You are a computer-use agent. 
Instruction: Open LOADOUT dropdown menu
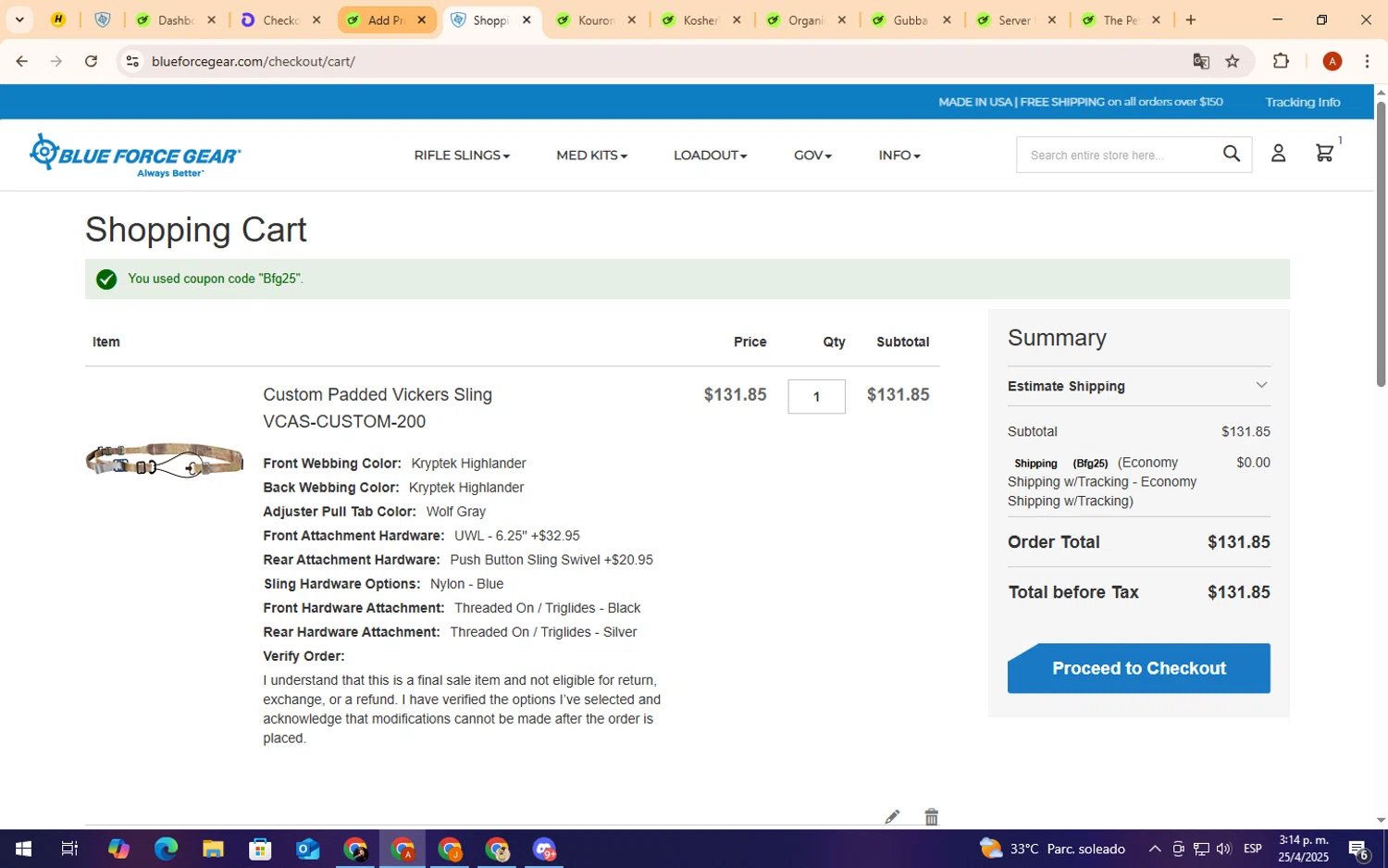(710, 155)
